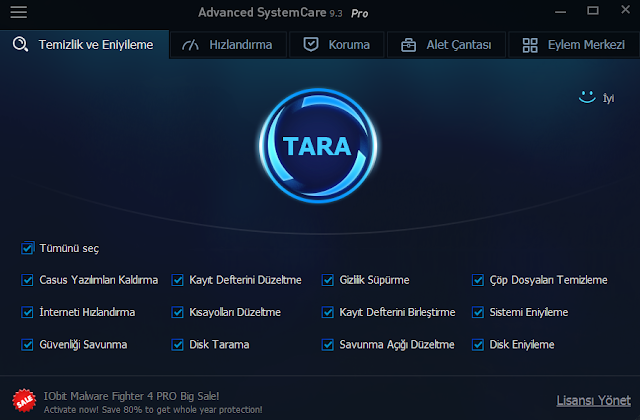Open the Lisansı Yönet link

593,400
